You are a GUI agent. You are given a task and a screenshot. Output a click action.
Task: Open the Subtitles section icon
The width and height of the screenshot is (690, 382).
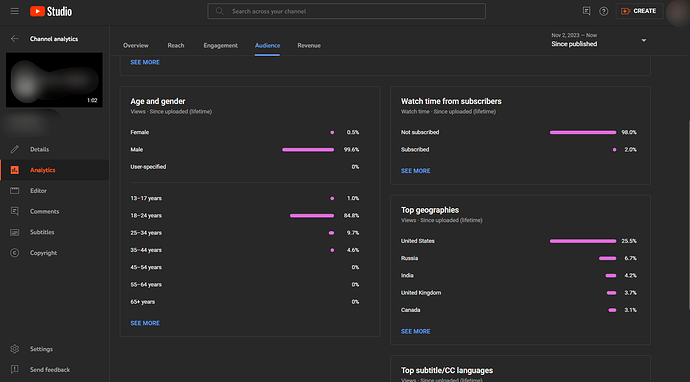15,232
